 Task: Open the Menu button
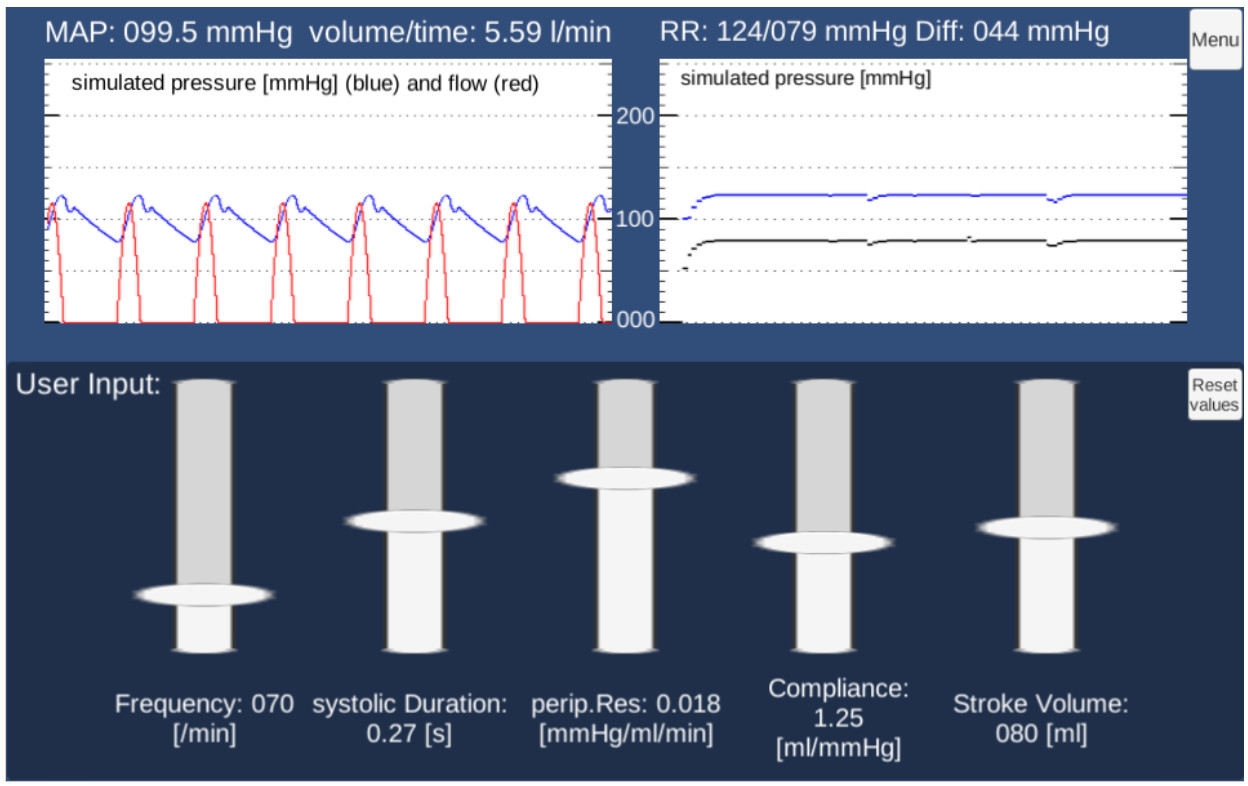click(1214, 41)
